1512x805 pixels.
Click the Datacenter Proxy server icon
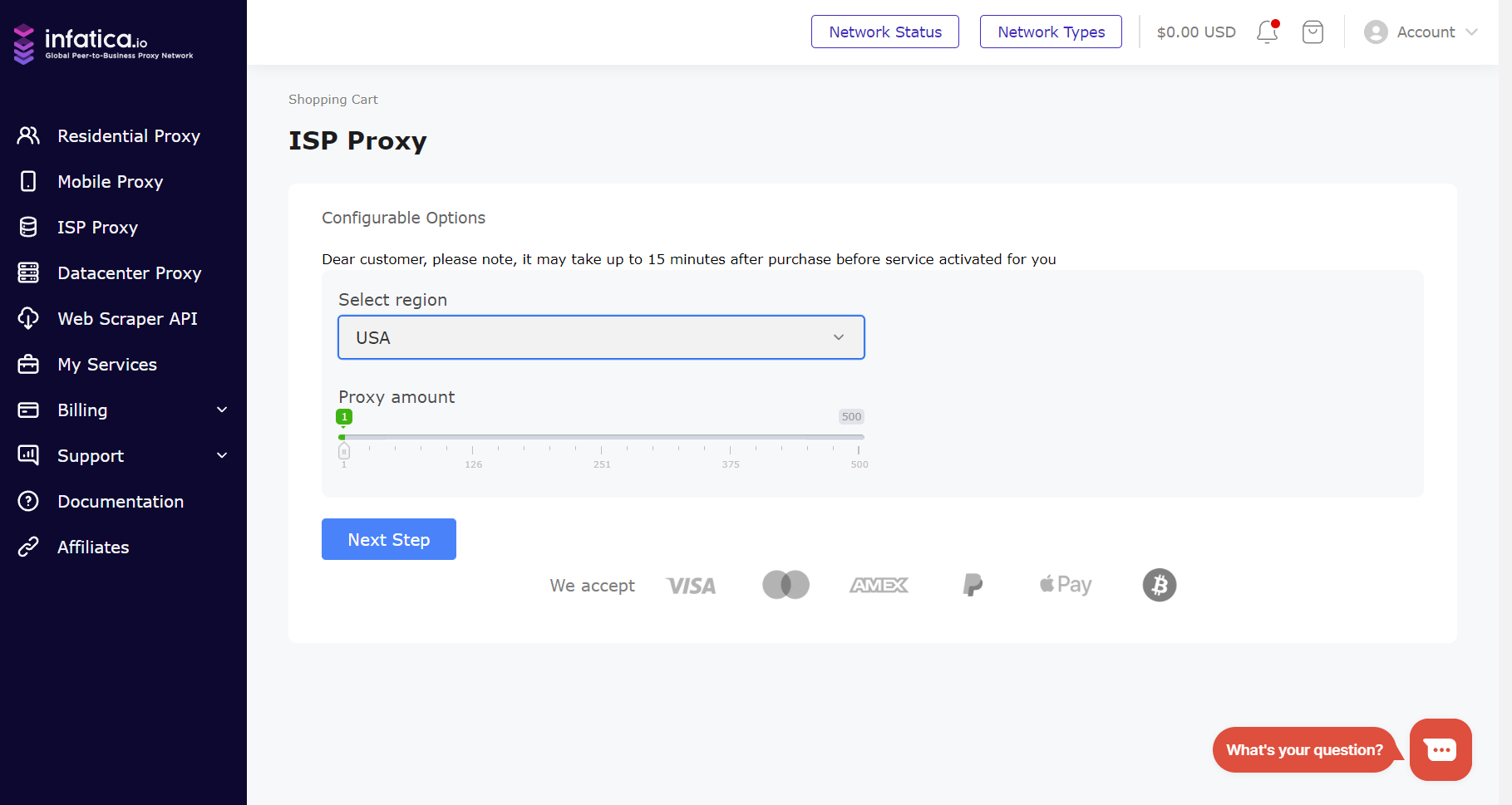28,272
